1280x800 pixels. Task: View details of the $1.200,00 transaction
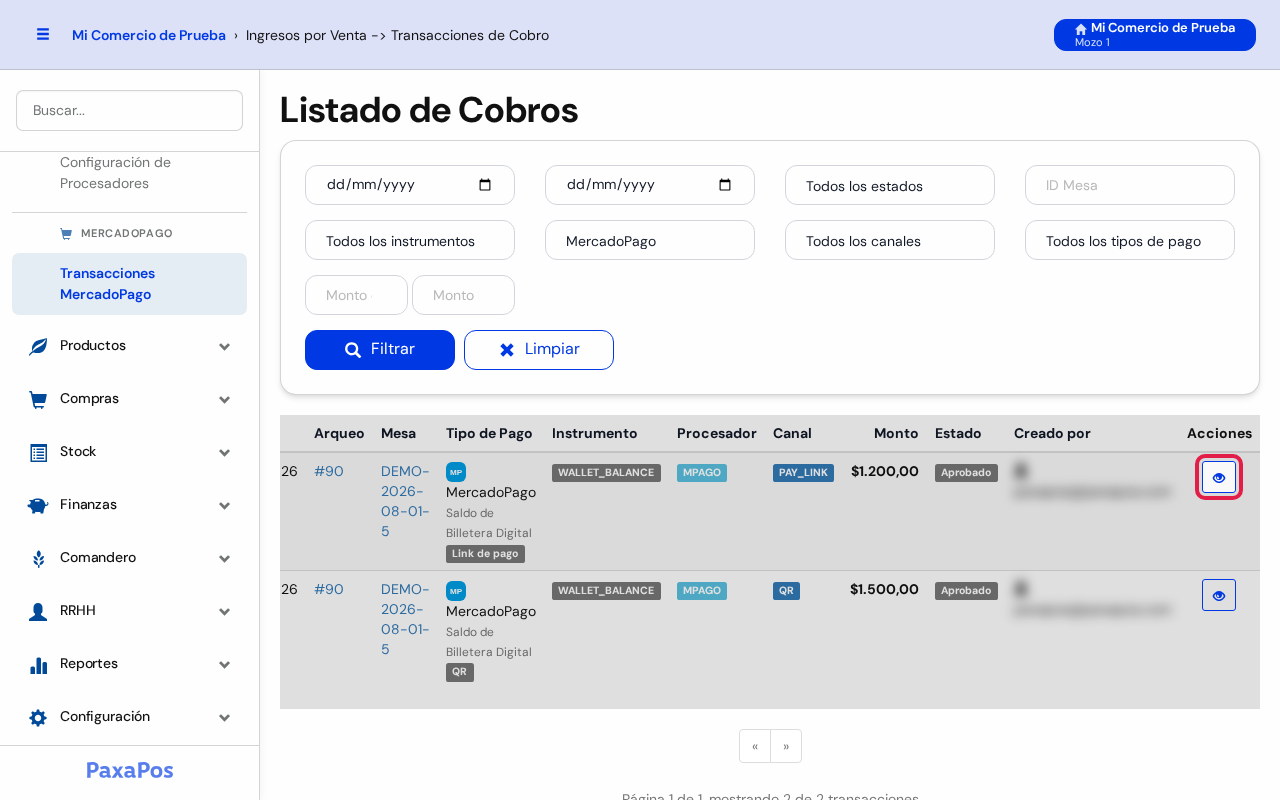click(x=1219, y=477)
